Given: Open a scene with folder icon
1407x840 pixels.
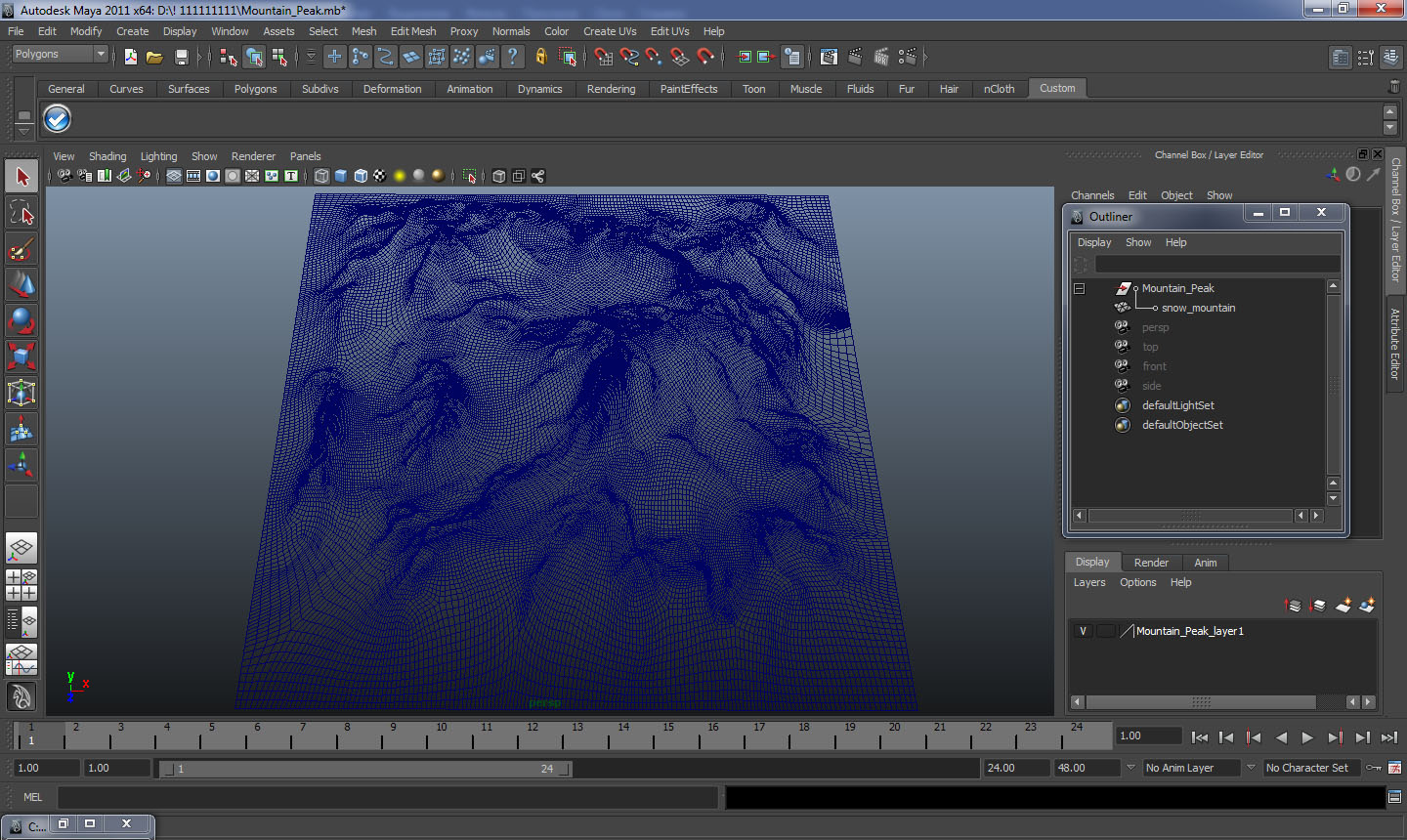Looking at the screenshot, I should [154, 57].
